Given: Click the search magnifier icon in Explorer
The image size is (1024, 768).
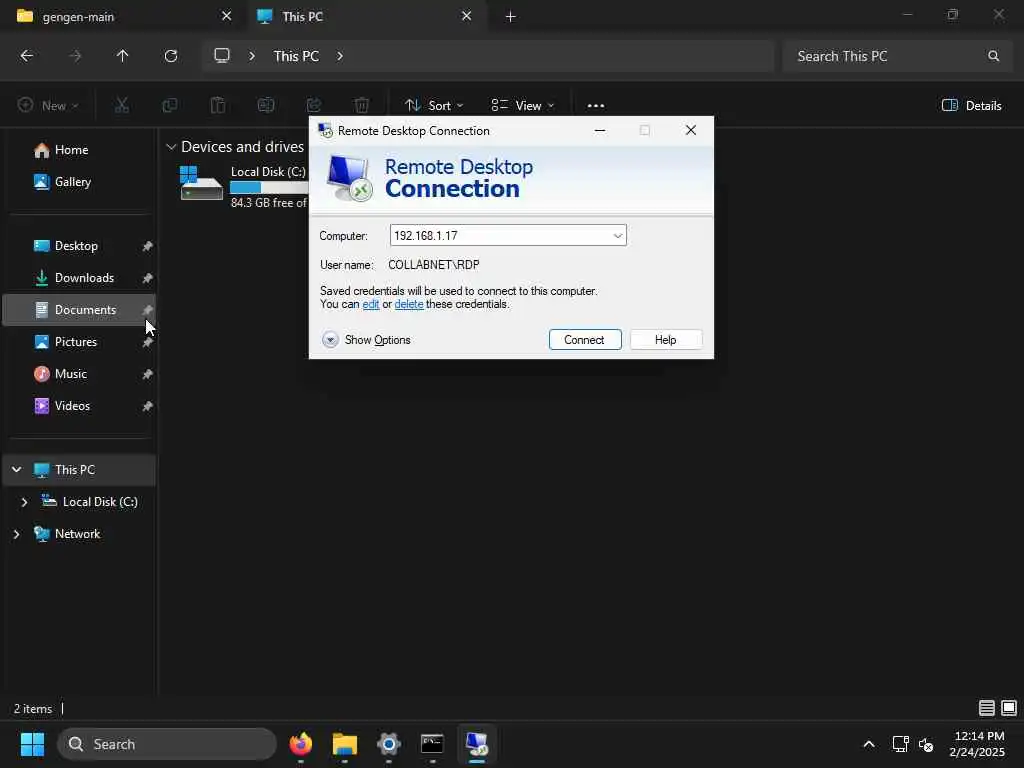Looking at the screenshot, I should (x=993, y=56).
